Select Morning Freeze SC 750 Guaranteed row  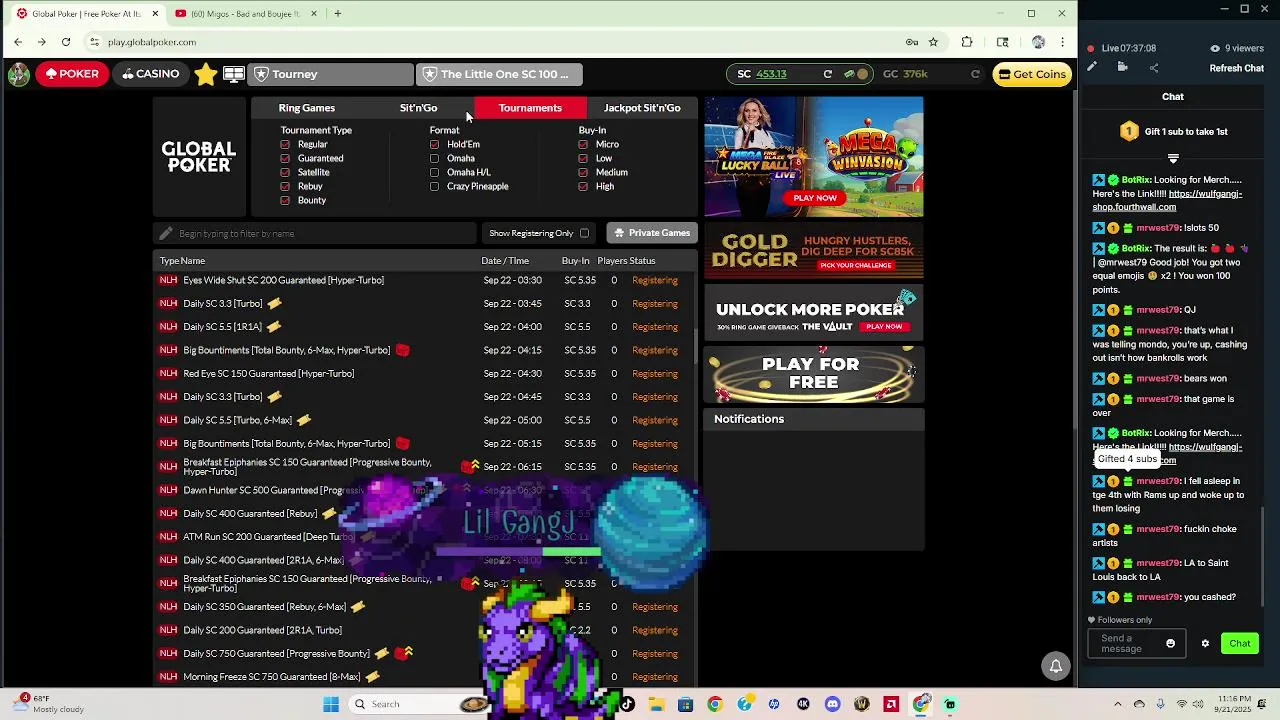[423, 677]
